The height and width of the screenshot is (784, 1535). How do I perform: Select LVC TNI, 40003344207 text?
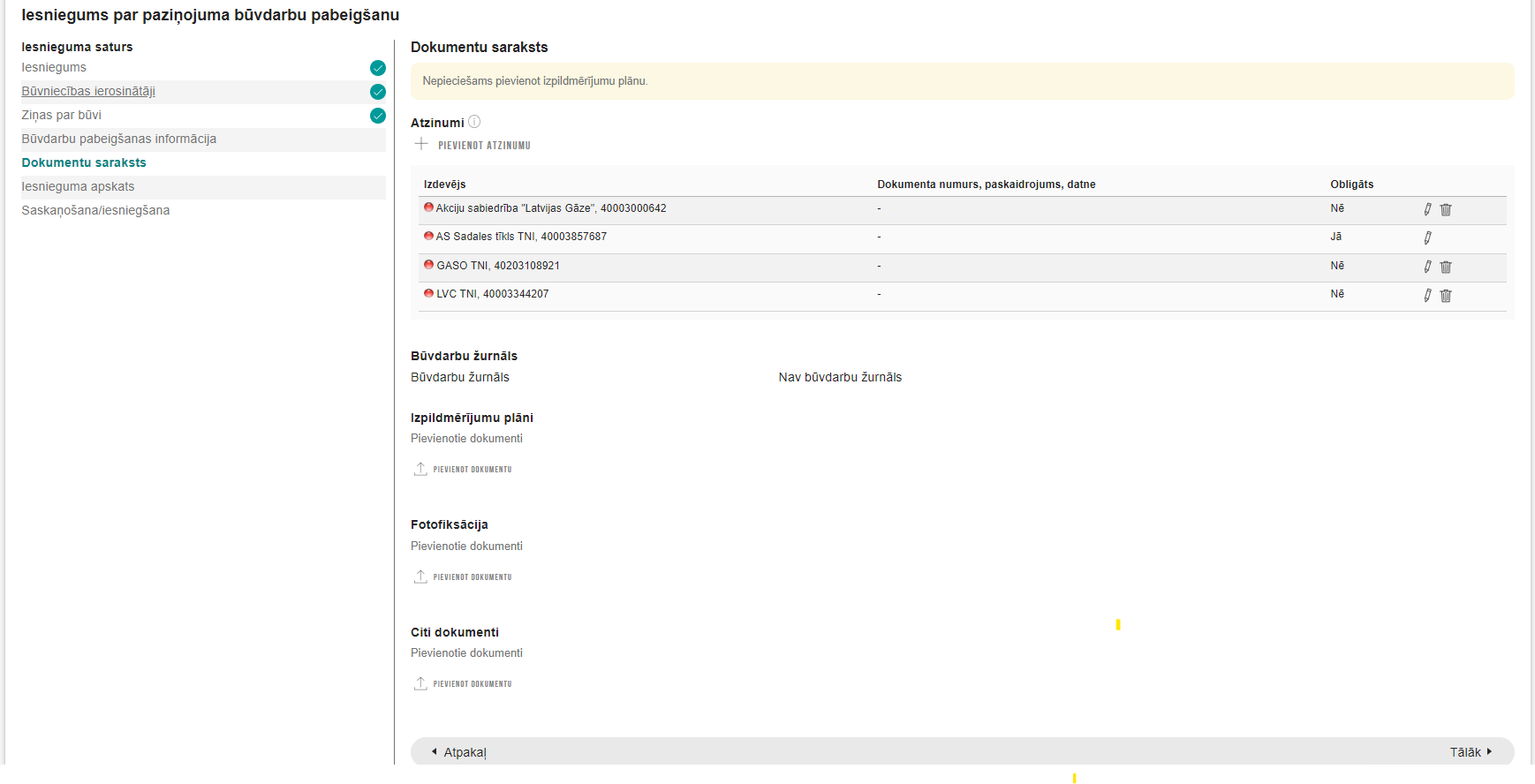493,294
